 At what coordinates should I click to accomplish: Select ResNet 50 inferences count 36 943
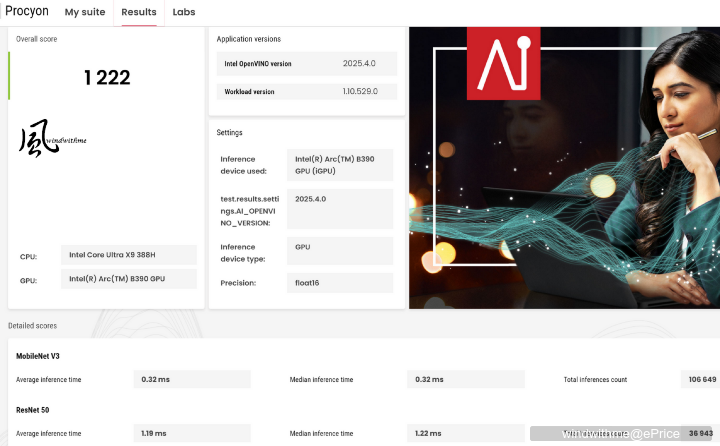tap(701, 433)
